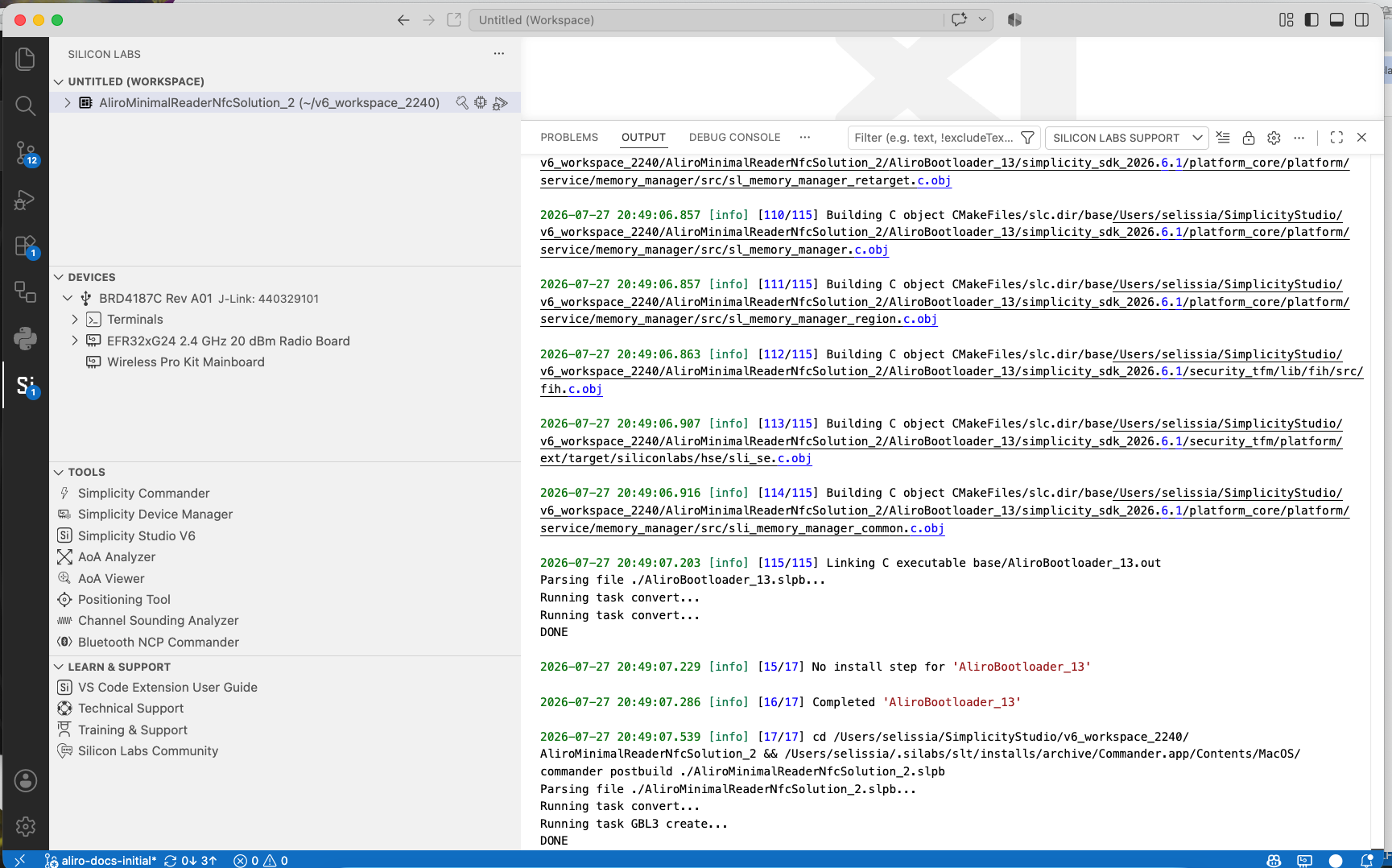Viewport: 1392px width, 868px height.
Task: Collapse the Devices section
Action: [x=59, y=277]
